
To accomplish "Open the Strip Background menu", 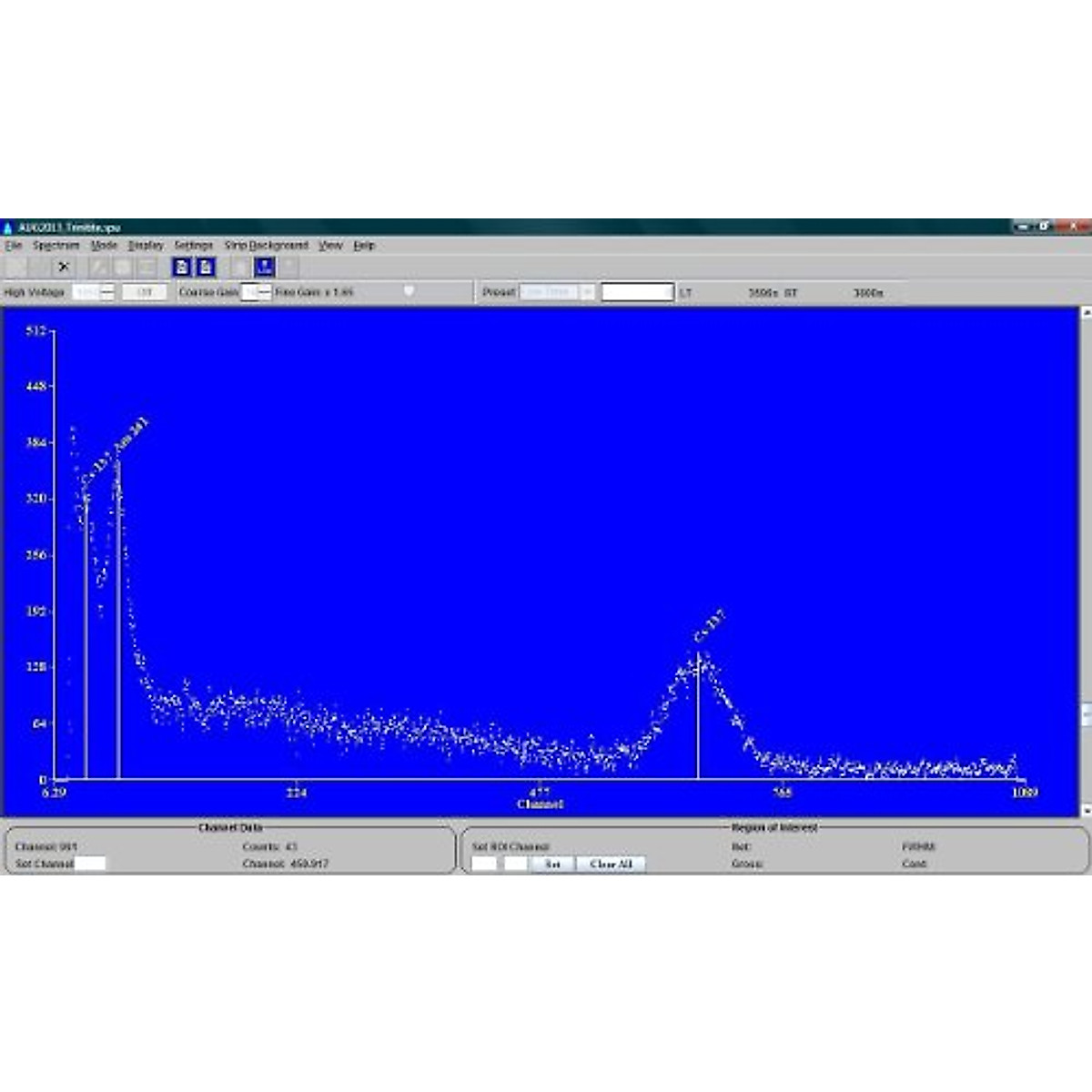I will [x=267, y=246].
